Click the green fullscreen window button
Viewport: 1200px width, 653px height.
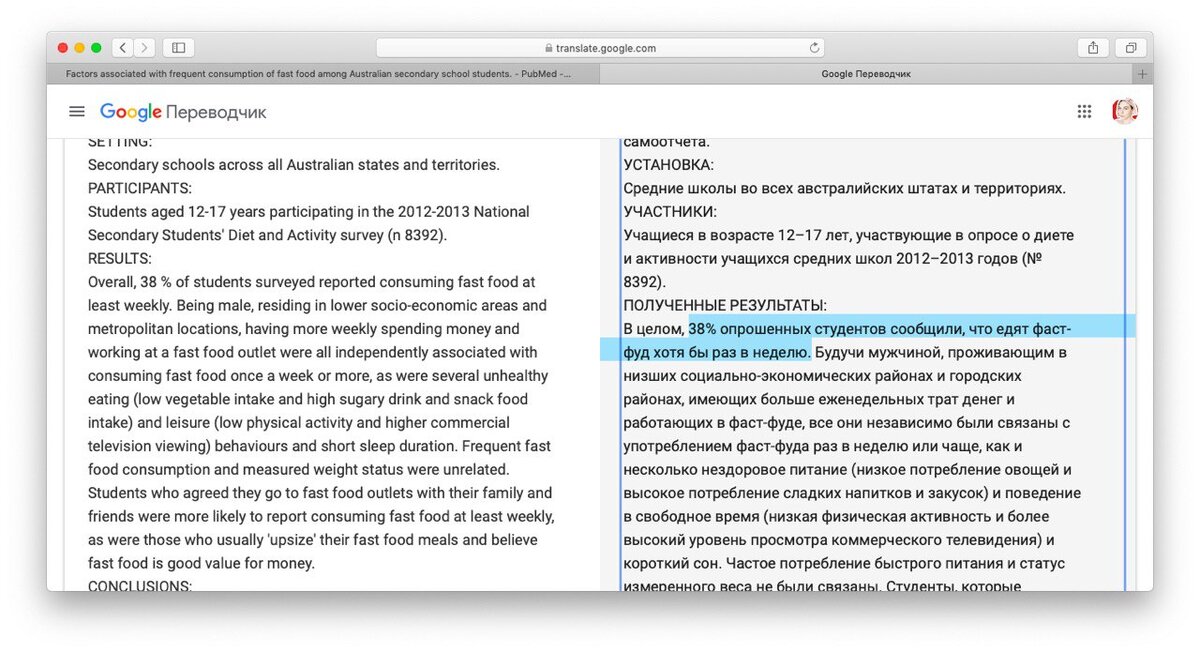[96, 48]
